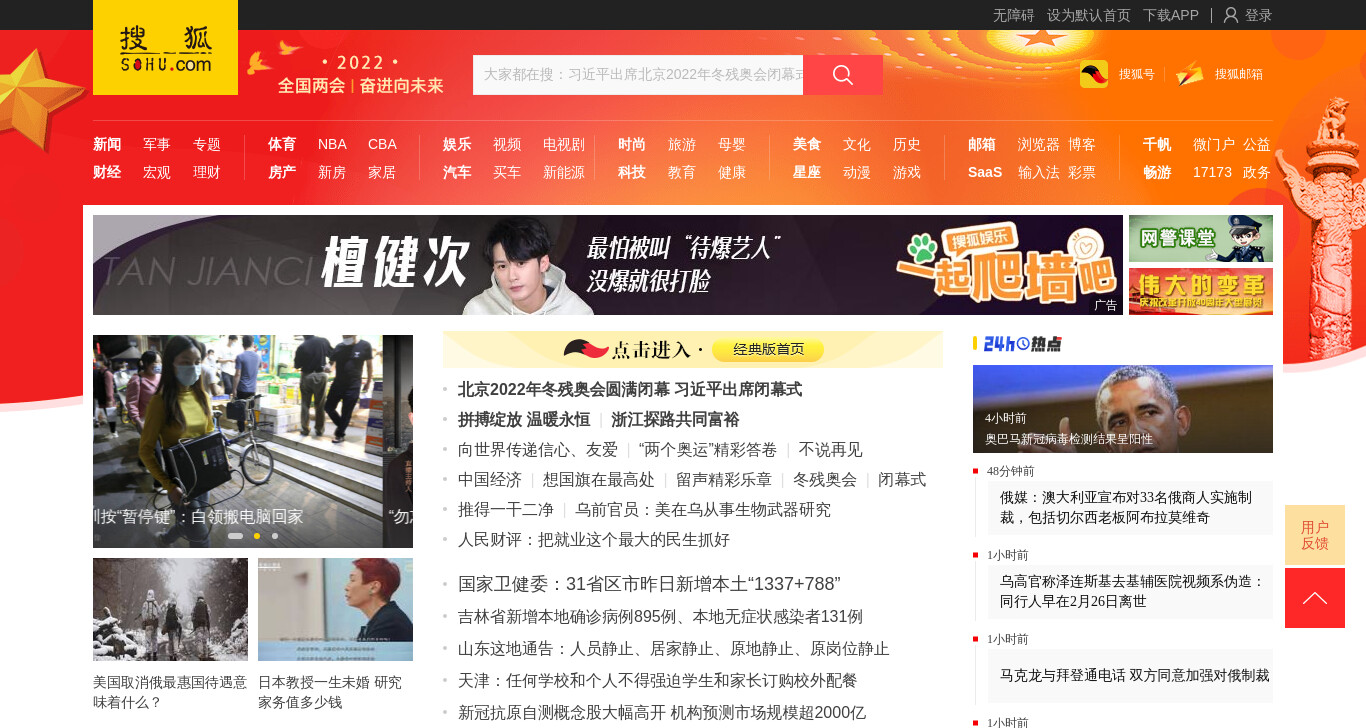
Task: Open the snowy hikers thumbnail
Action: point(170,609)
